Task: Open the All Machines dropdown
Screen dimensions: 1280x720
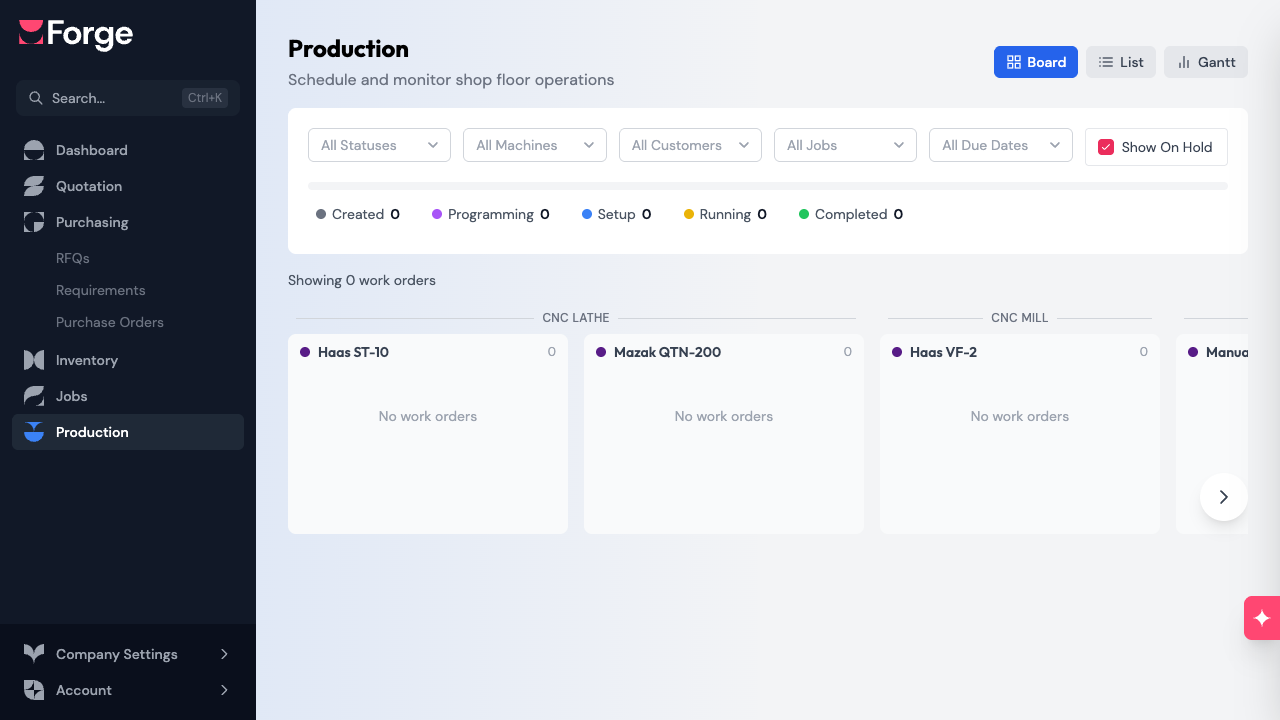Action: click(x=534, y=145)
